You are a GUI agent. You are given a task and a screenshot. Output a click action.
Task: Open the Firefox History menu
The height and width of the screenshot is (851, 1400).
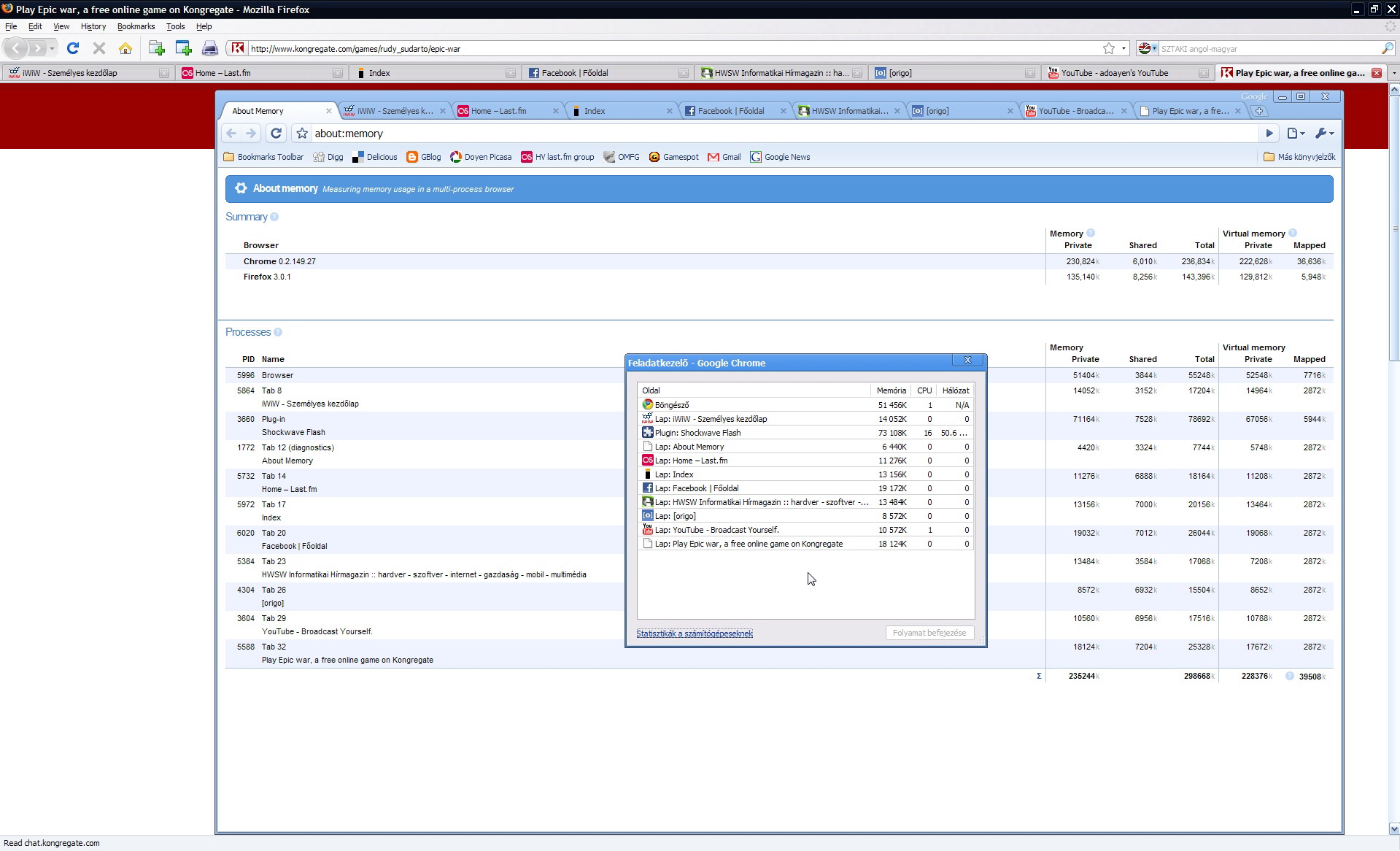93,26
